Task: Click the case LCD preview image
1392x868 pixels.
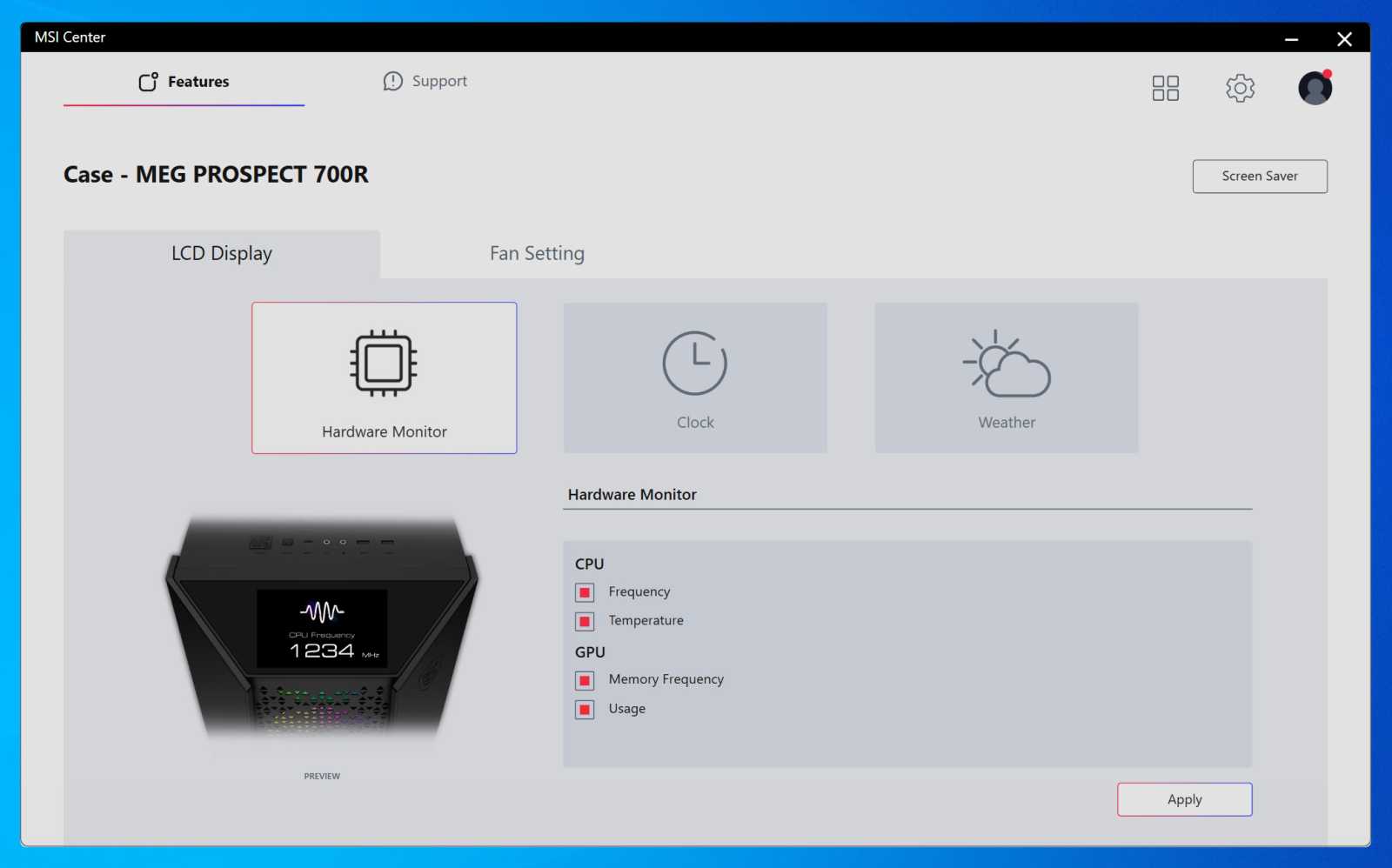Action: (322, 631)
